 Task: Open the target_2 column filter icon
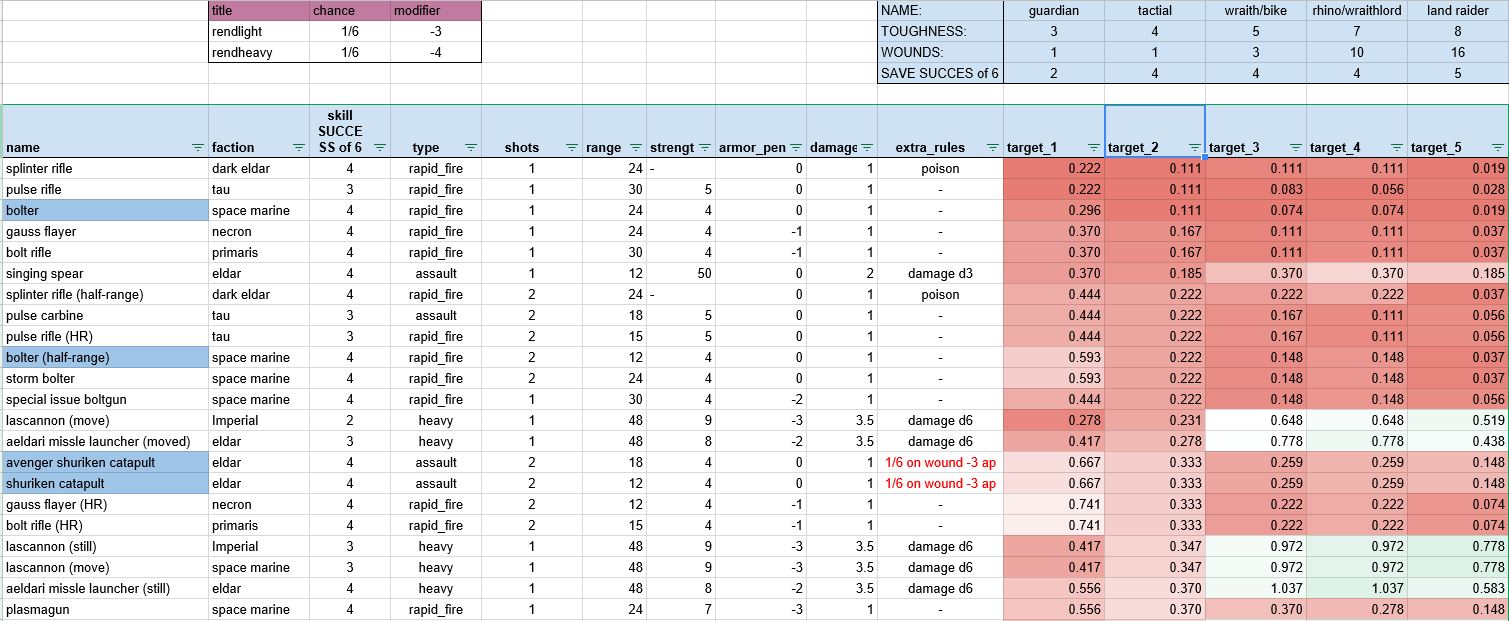1193,148
